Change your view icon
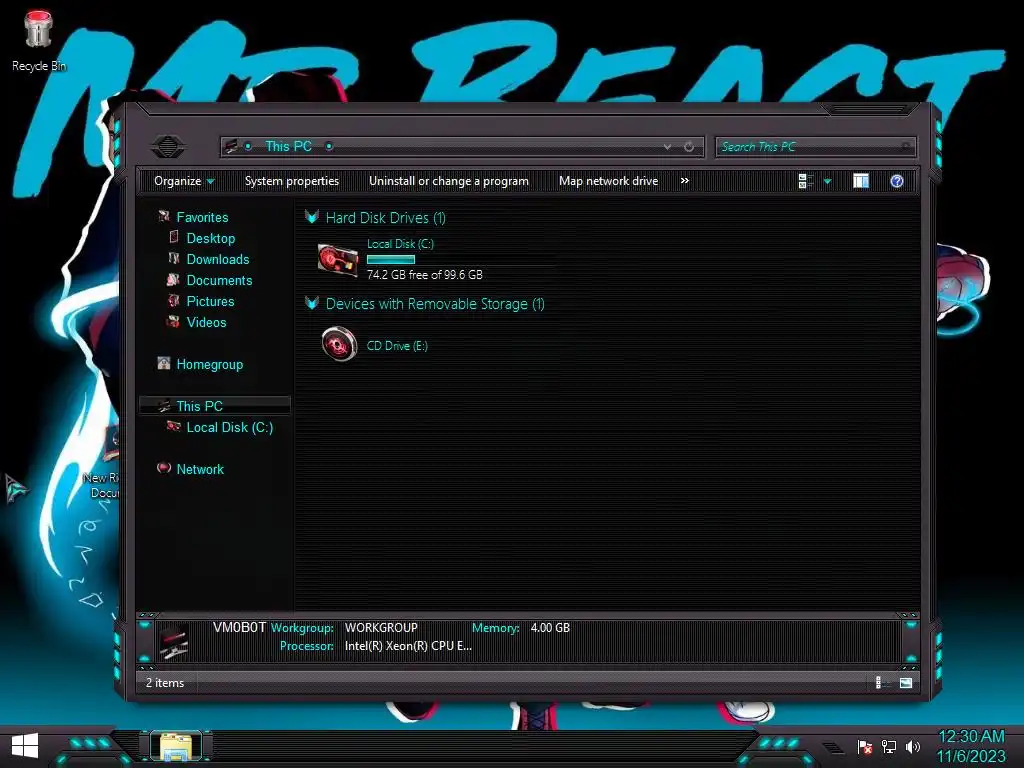Screen dimensions: 1024x768 coord(806,181)
